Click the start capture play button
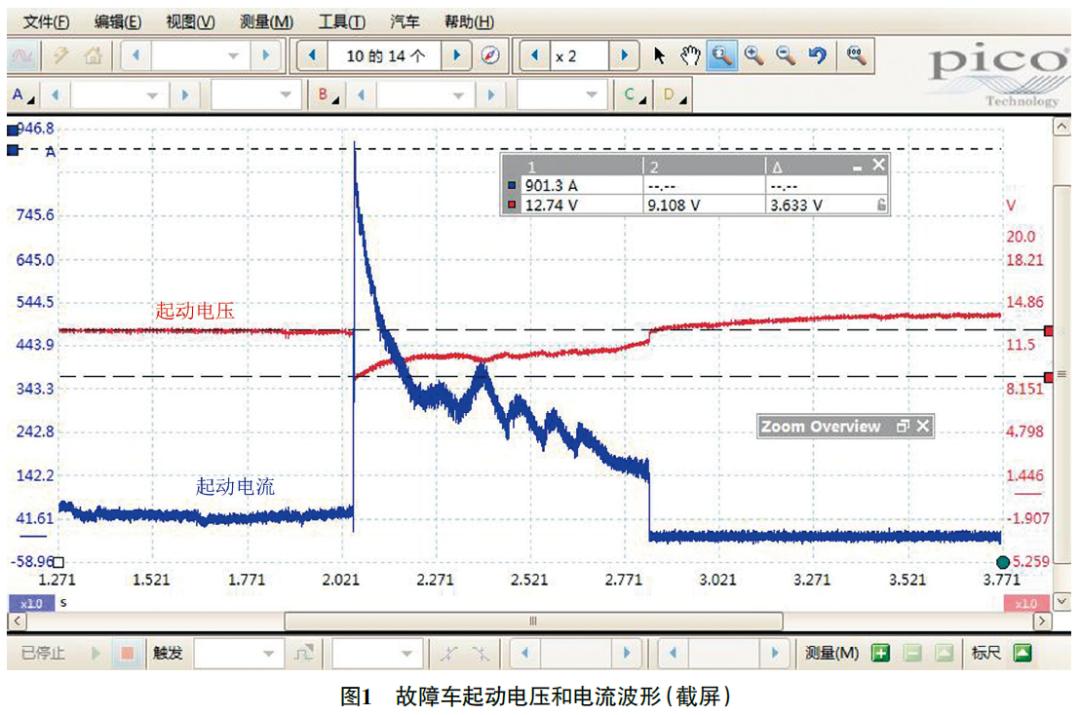The image size is (1080, 715). pyautogui.click(x=96, y=652)
